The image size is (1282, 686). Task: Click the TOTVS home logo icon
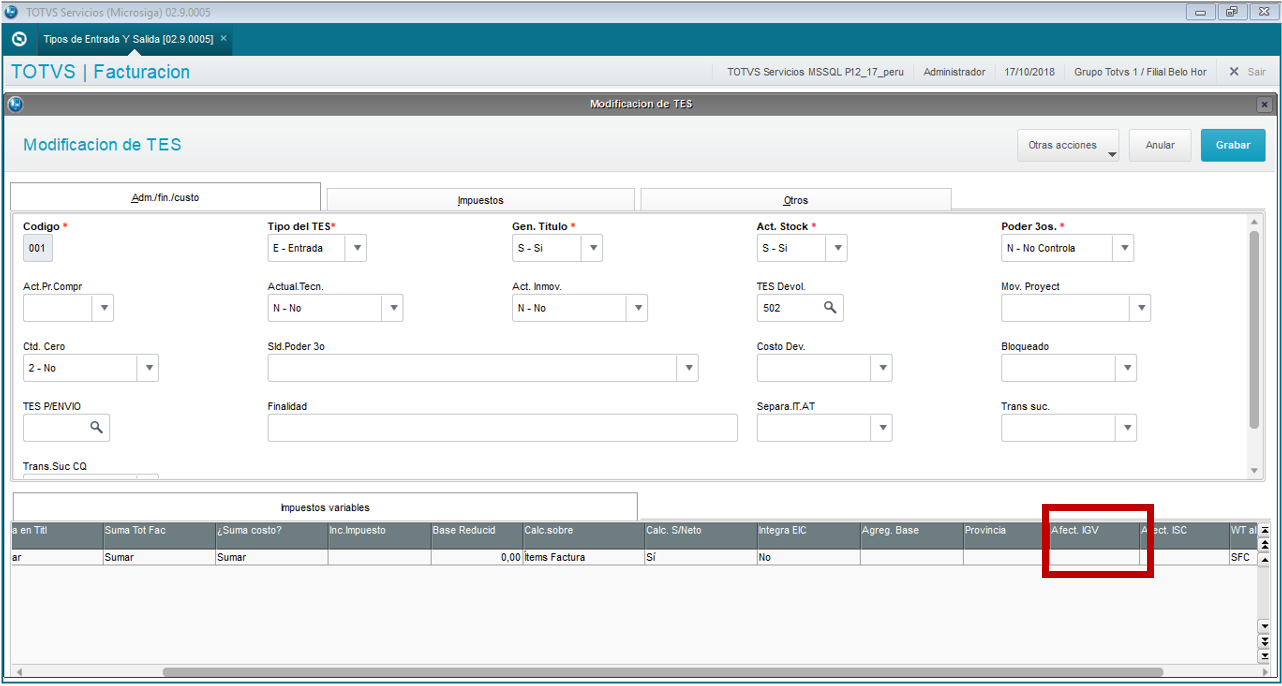click(x=18, y=40)
